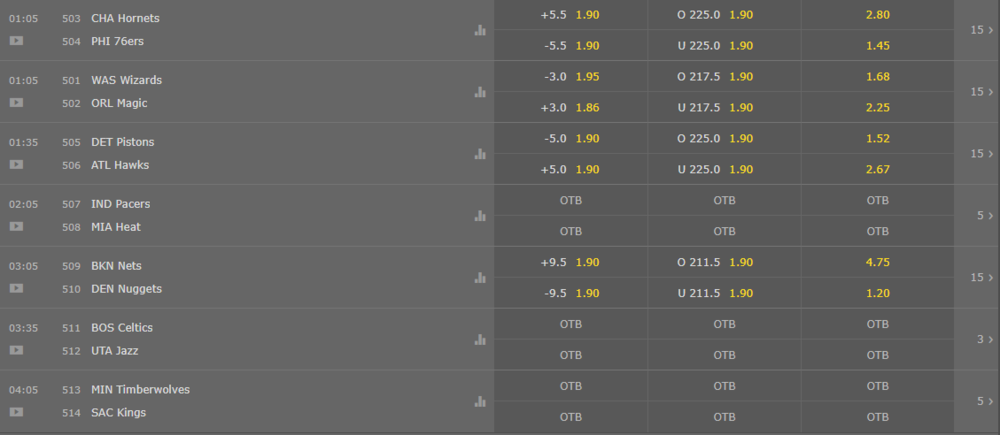The image size is (1000, 435).
Task: Open live stream icon for Pacers vs Heat
Action: click(x=16, y=226)
